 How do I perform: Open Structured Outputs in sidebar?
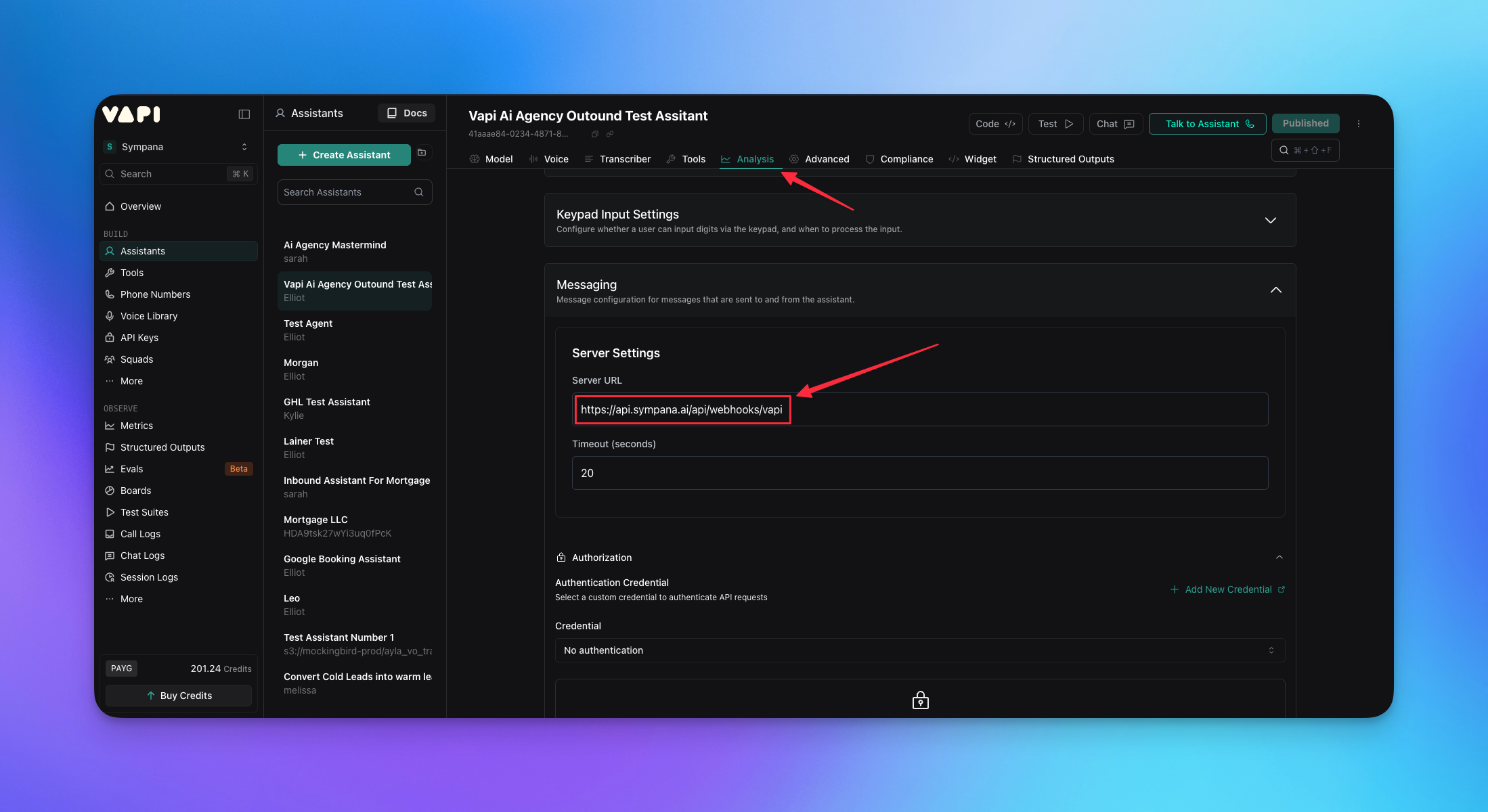coord(179,447)
